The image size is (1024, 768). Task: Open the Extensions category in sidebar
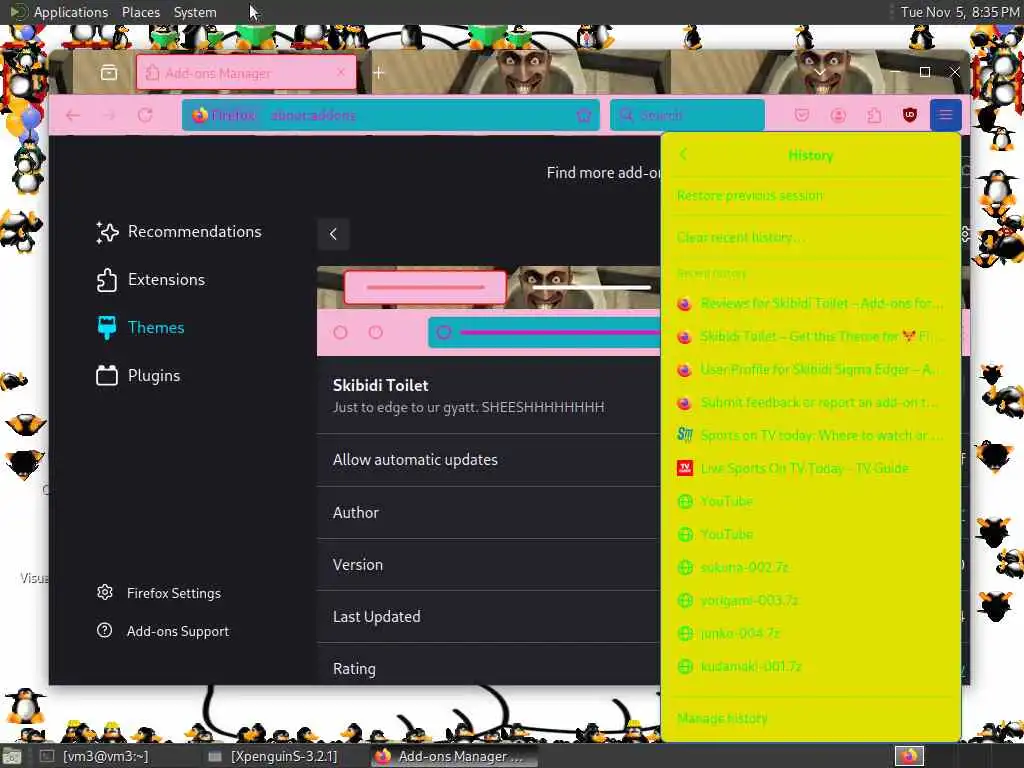[x=150, y=280]
